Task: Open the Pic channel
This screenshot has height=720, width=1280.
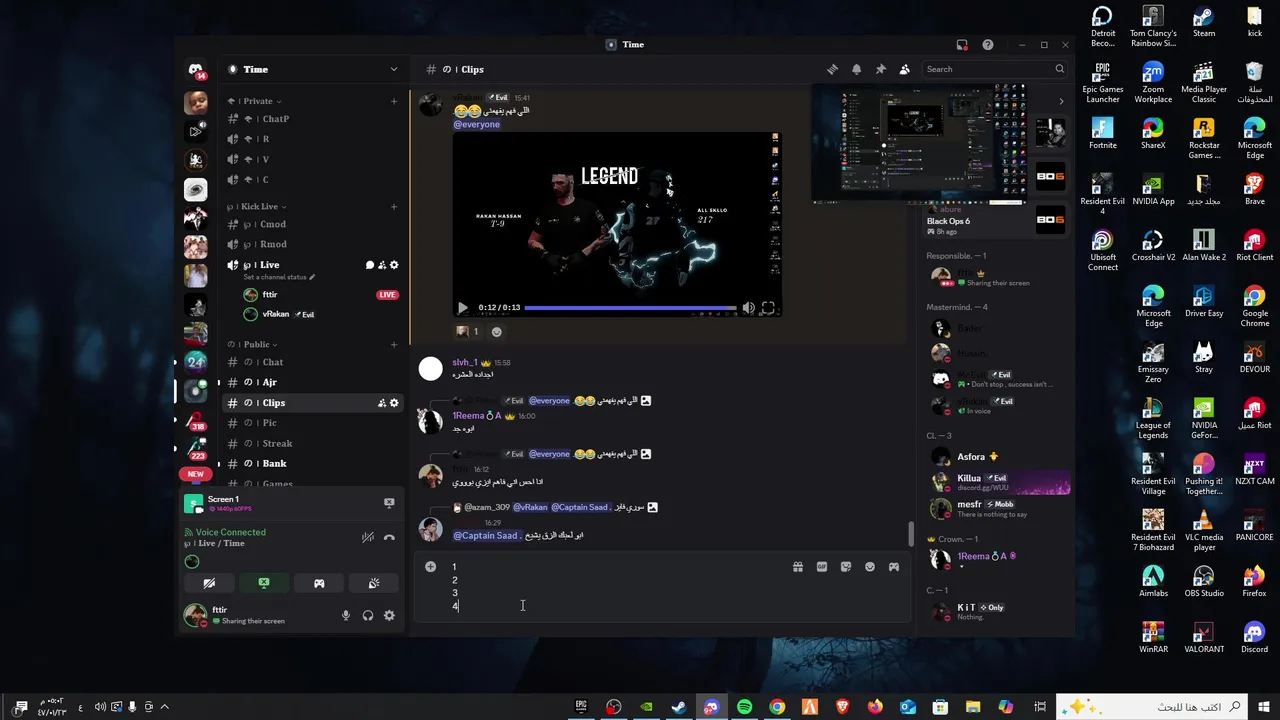Action: [x=312, y=423]
